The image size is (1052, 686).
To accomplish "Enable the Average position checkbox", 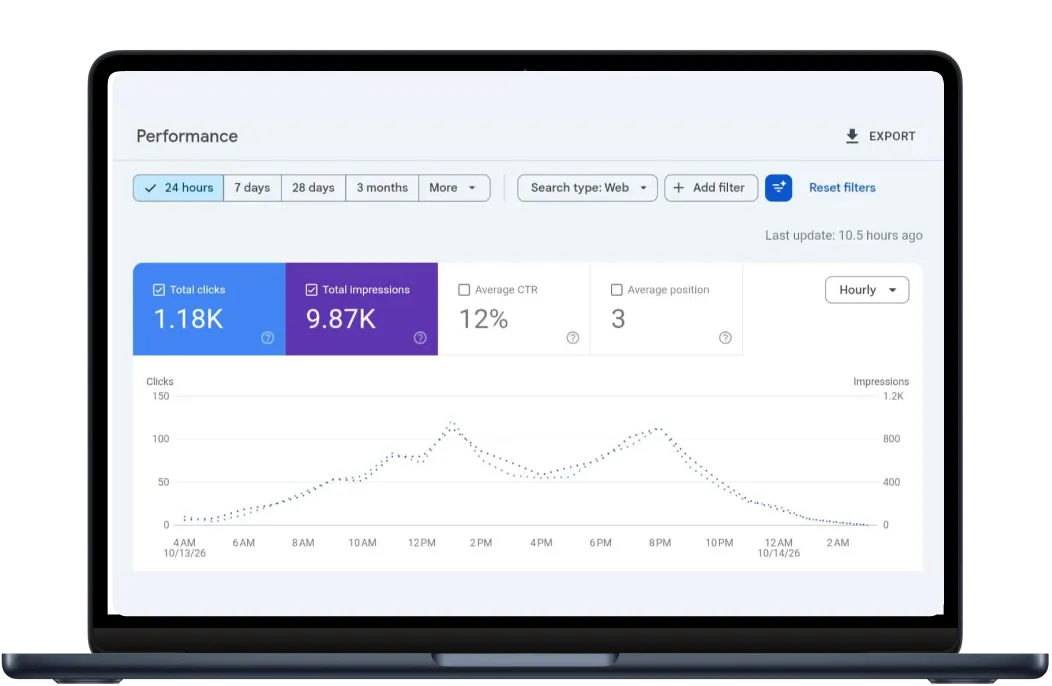I will (x=617, y=290).
